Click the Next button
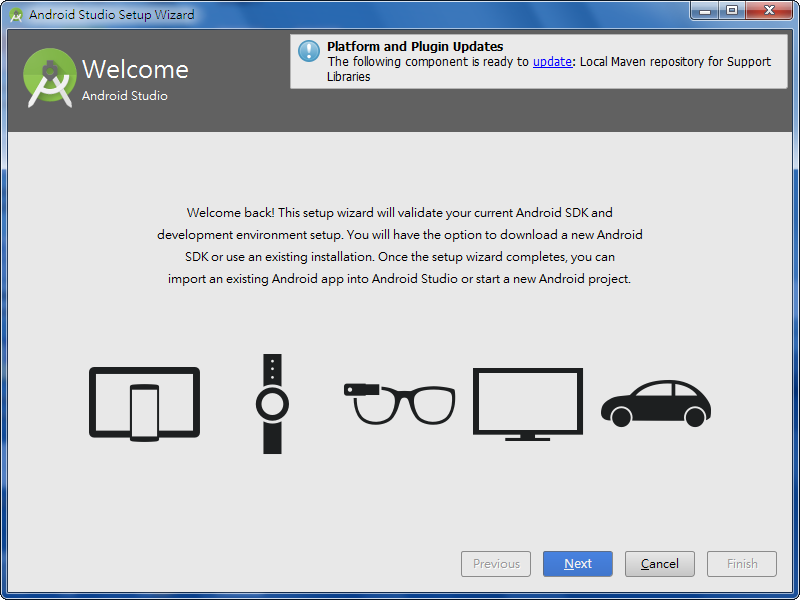800x600 pixels. pos(578,564)
